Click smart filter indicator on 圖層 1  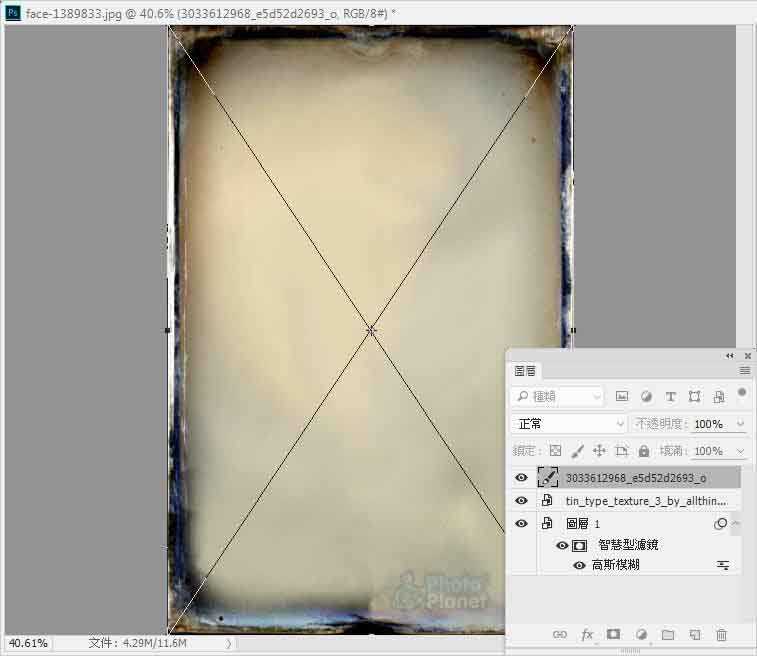[720, 523]
